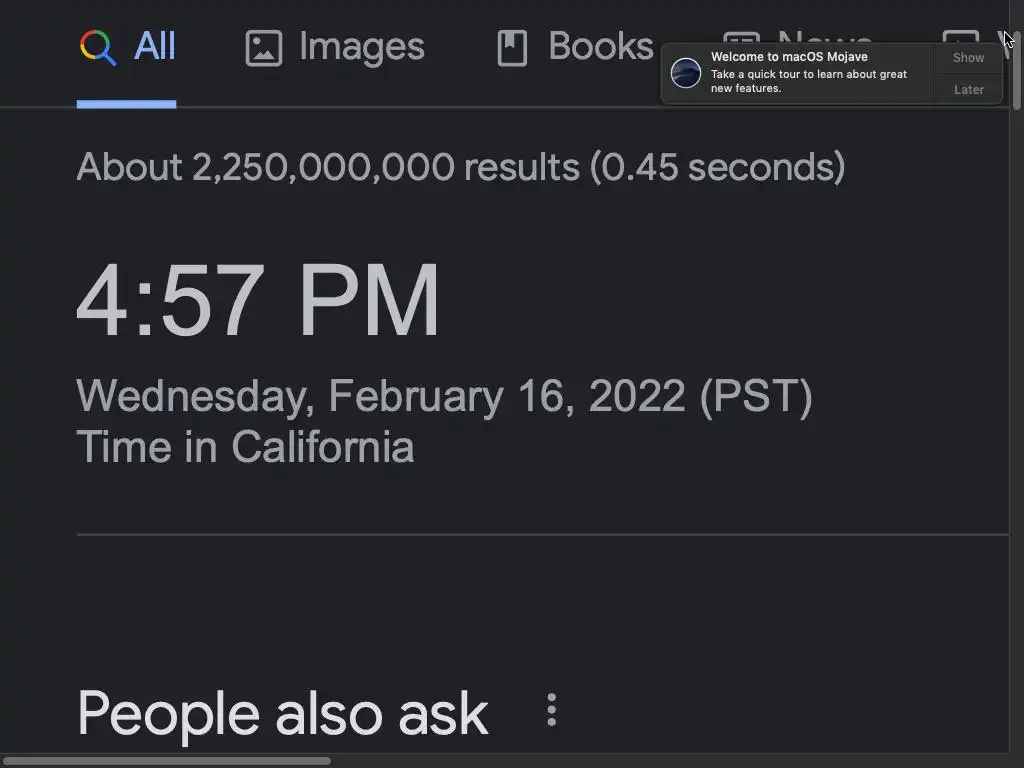Click the Books bookmark icon

(x=512, y=48)
